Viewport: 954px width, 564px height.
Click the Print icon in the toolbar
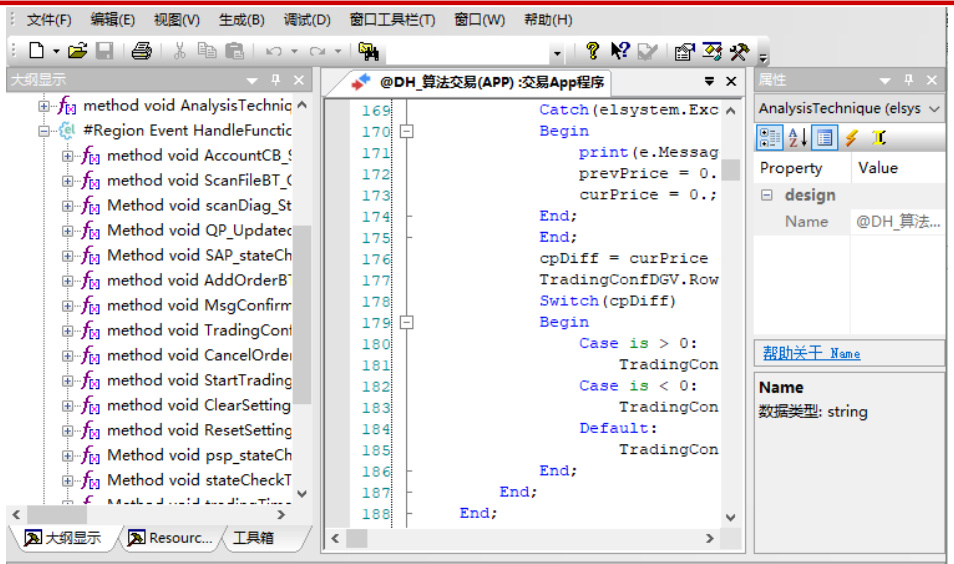[141, 51]
